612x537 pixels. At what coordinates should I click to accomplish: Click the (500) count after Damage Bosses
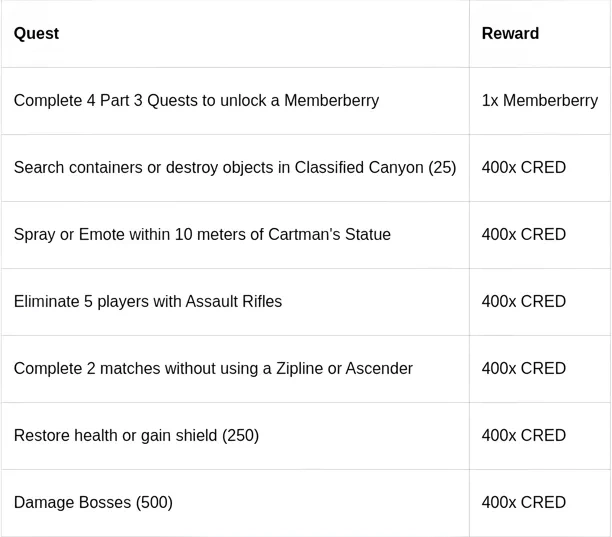click(154, 503)
